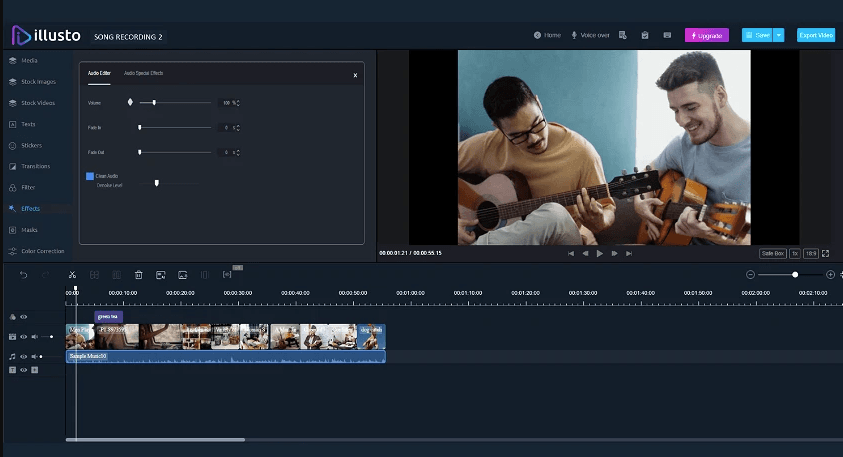Viewport: 843px width, 457px height.
Task: Zoom in the timeline with the plus icon
Action: (x=830, y=274)
